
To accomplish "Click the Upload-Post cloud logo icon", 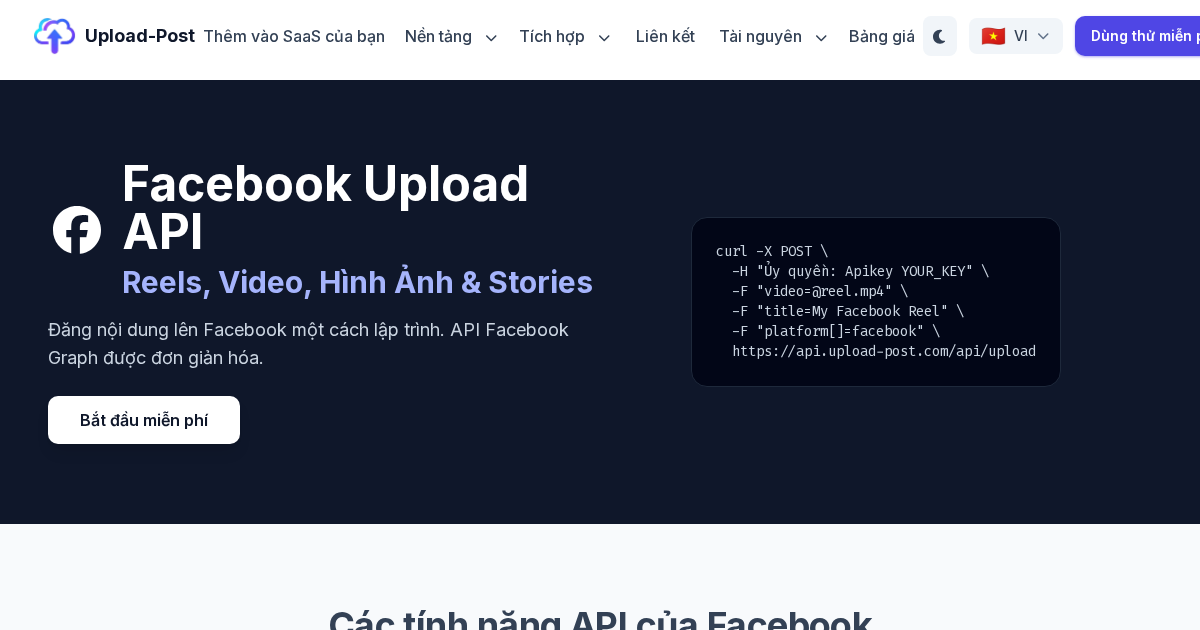I will 54,36.
